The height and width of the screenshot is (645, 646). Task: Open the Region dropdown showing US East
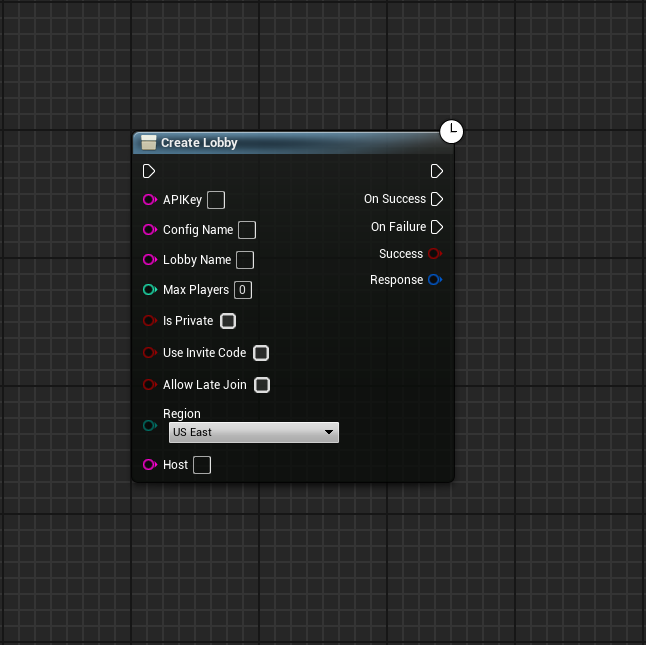point(253,432)
